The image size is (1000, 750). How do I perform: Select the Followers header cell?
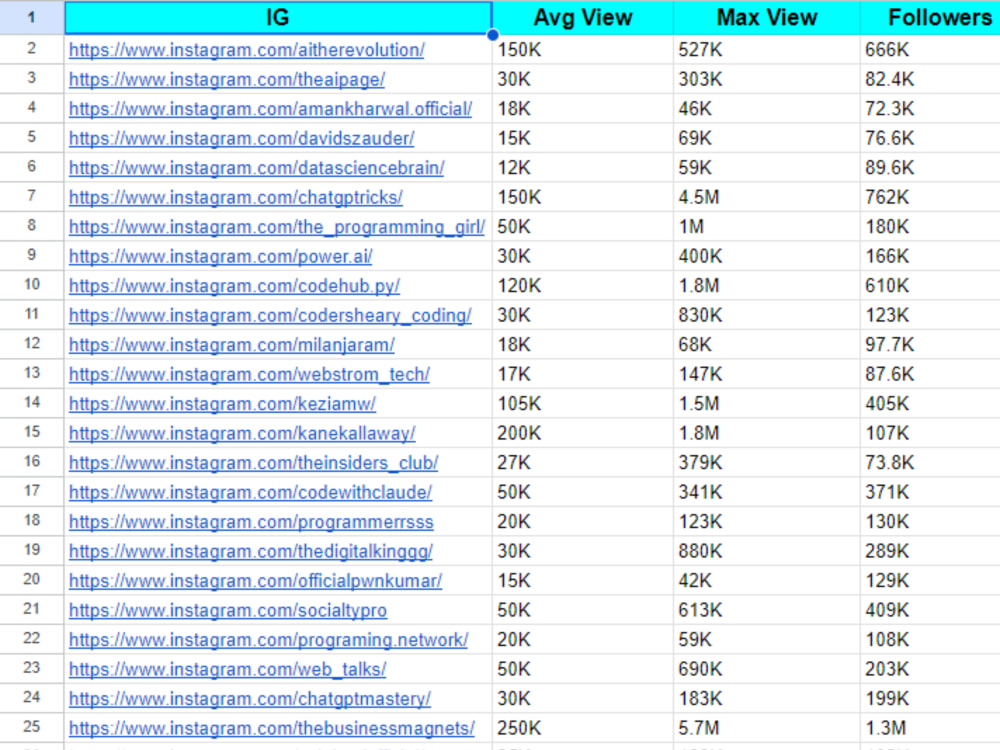(x=930, y=18)
